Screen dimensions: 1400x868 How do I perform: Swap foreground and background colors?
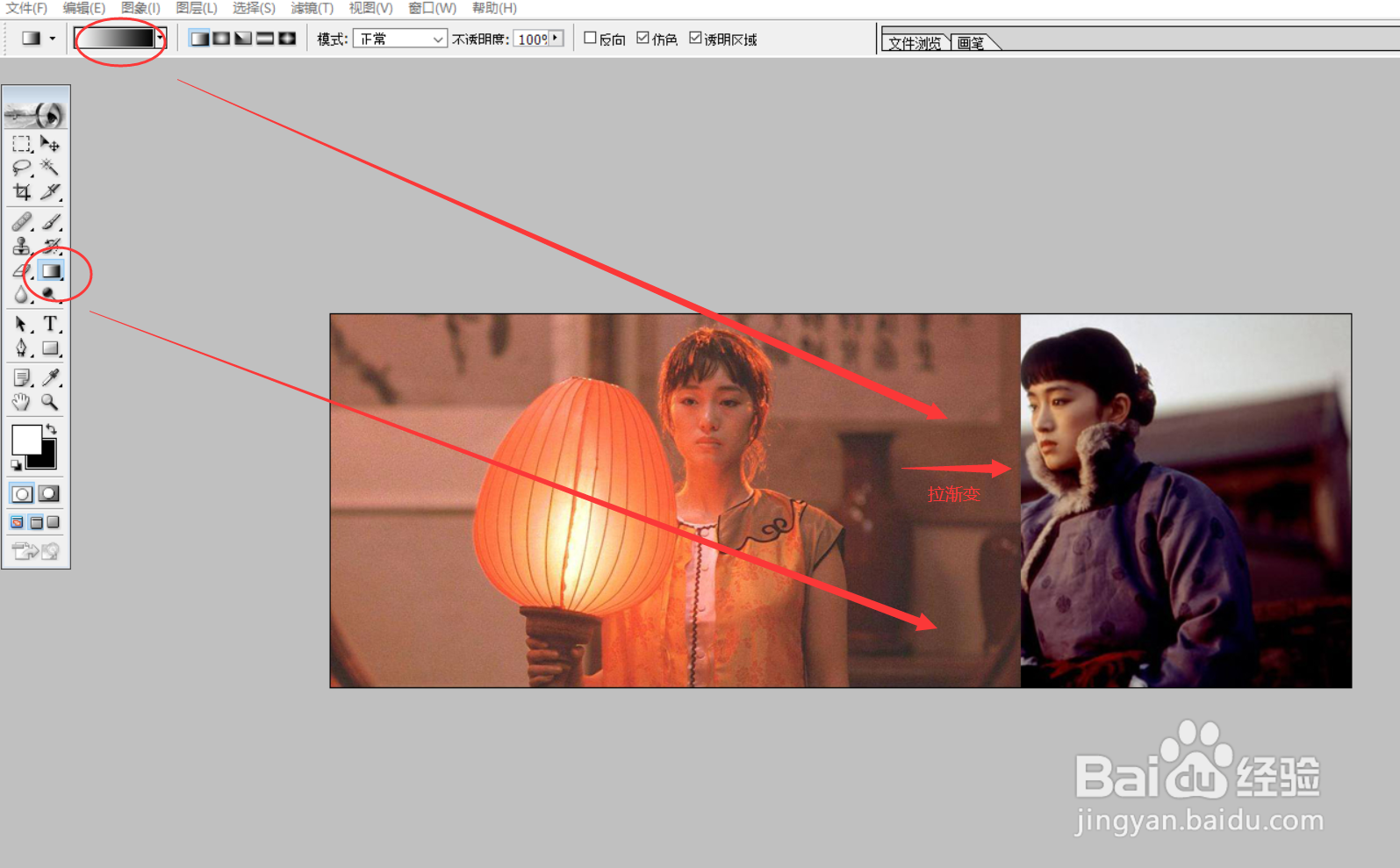coord(52,429)
